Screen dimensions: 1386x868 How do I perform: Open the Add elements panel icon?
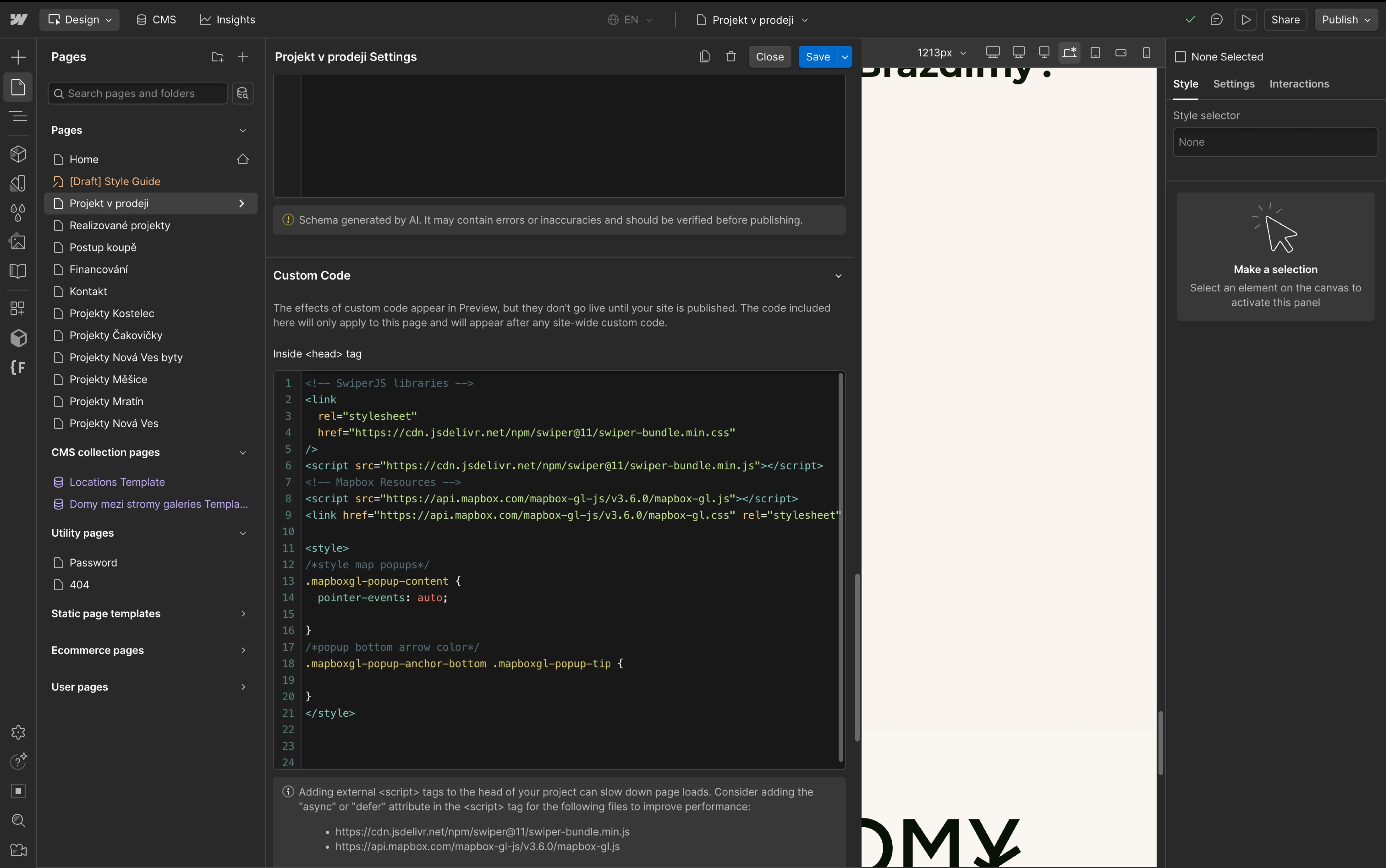tap(18, 57)
